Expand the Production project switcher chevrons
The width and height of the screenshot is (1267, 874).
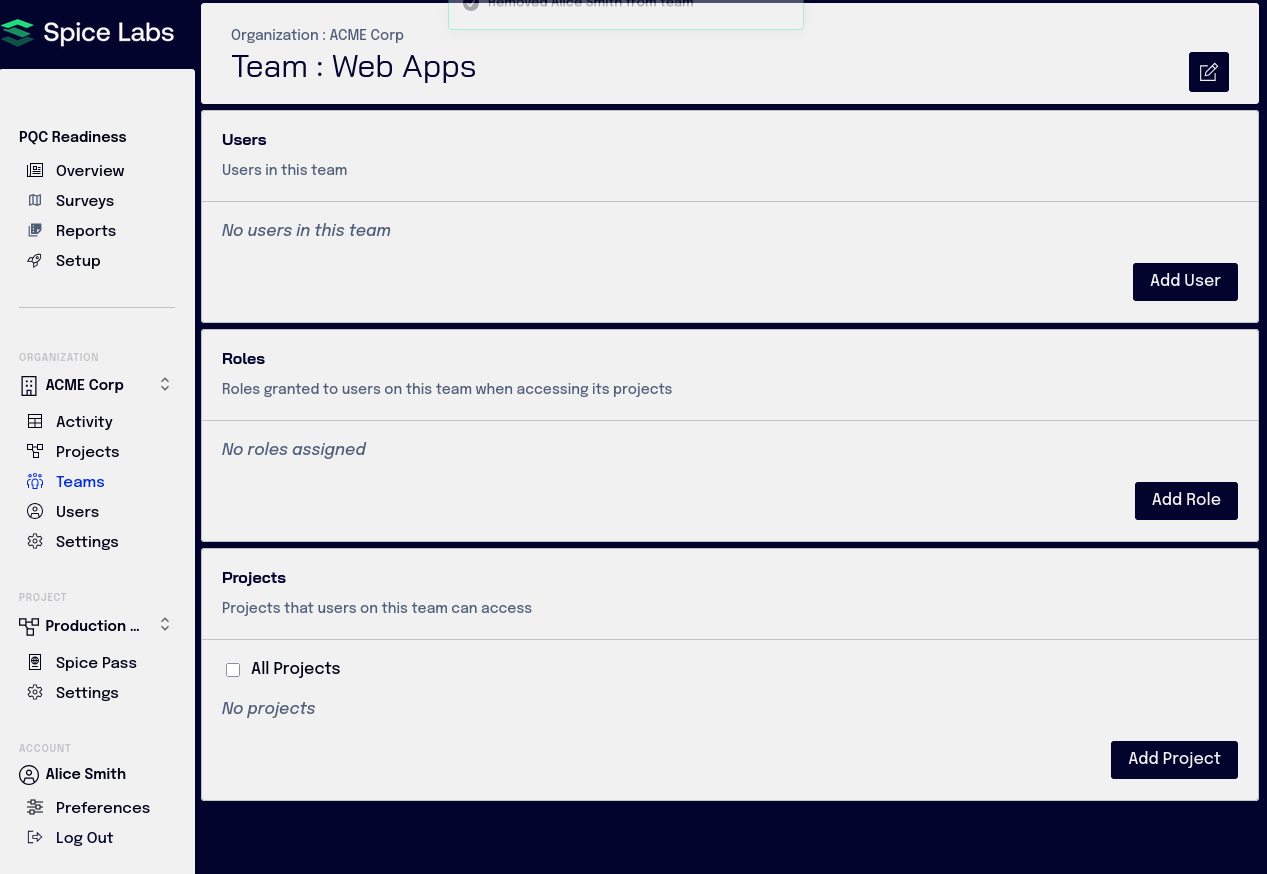[165, 625]
